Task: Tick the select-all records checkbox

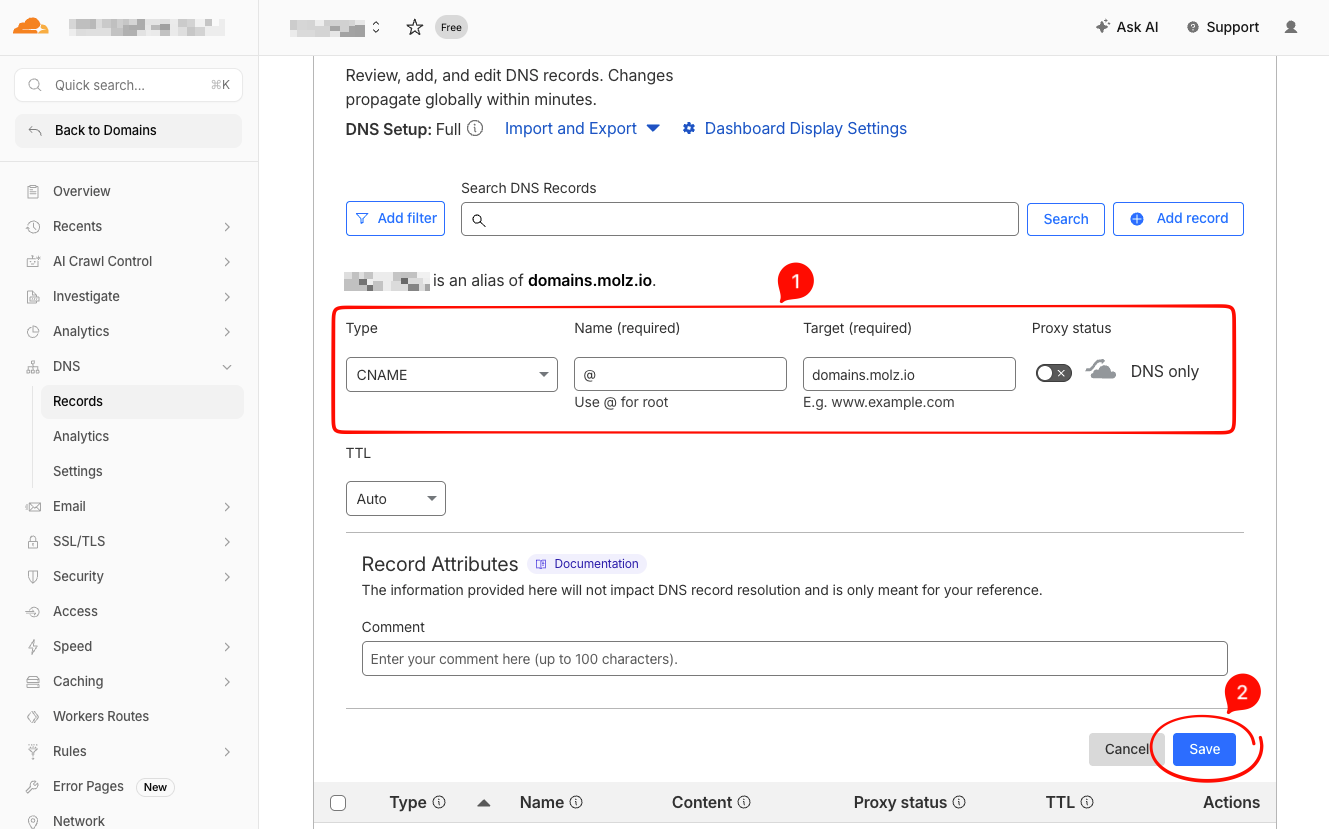Action: point(338,803)
